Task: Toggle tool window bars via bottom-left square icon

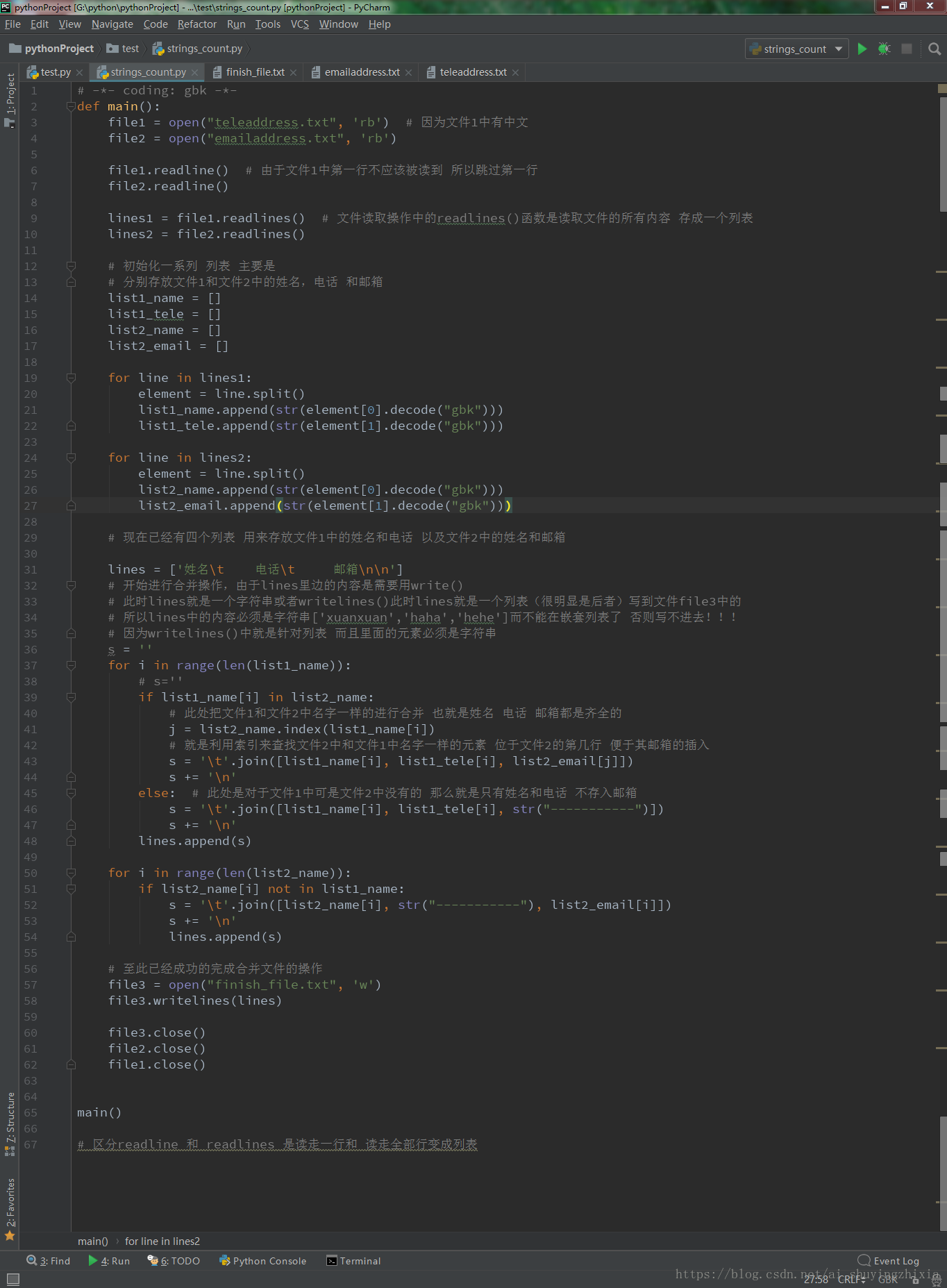Action: [12, 1279]
